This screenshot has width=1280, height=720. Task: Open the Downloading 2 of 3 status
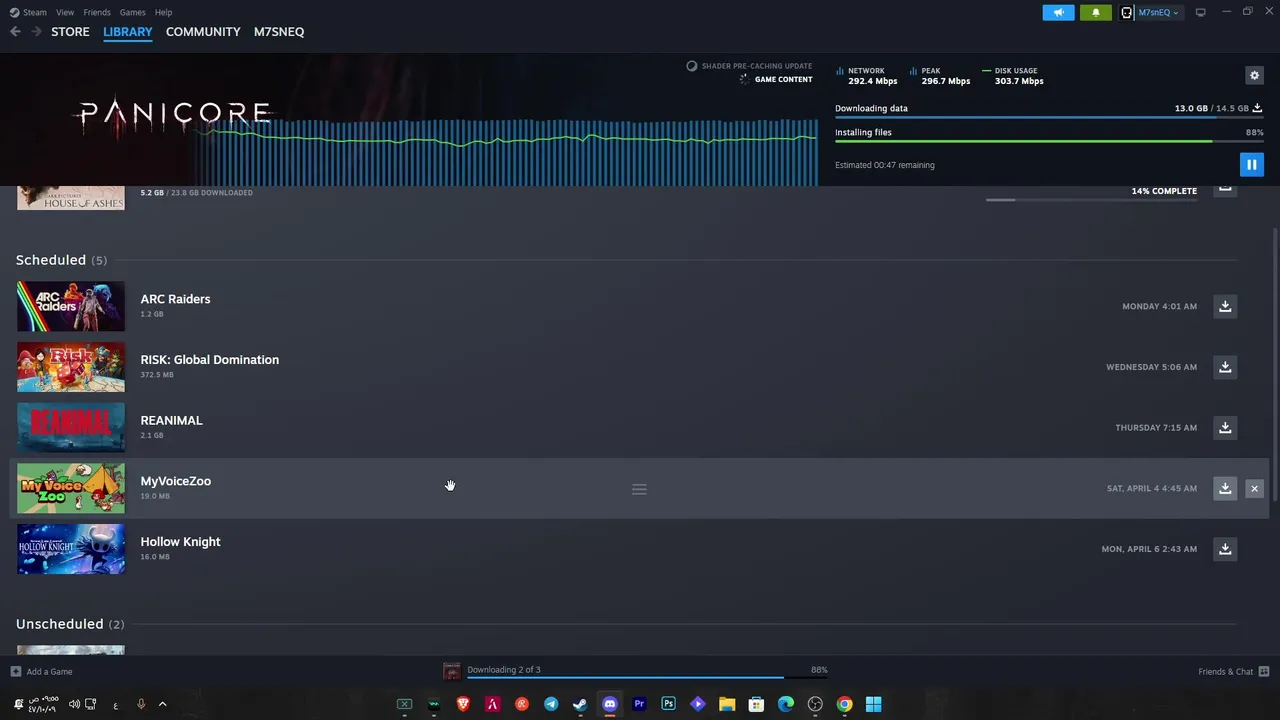tap(504, 670)
